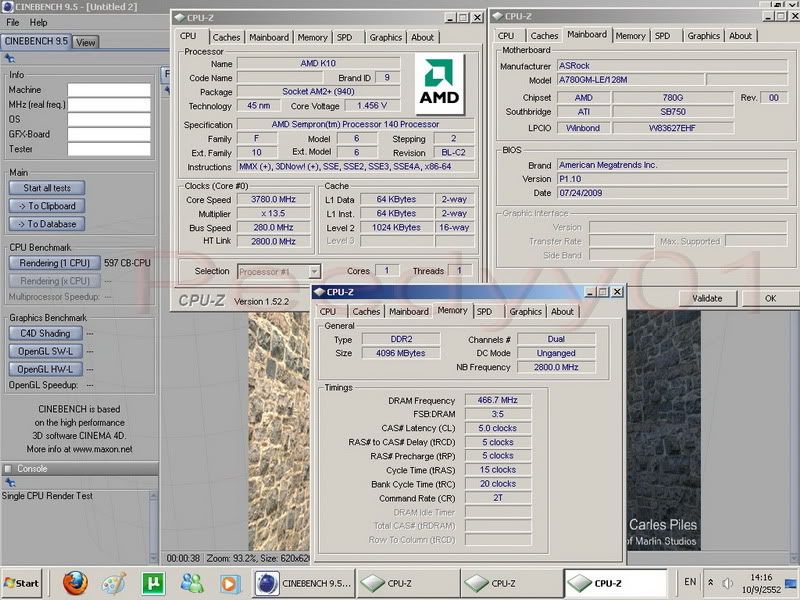The height and width of the screenshot is (600, 800).
Task: Open the green uTorrent taskbar icon
Action: (153, 583)
